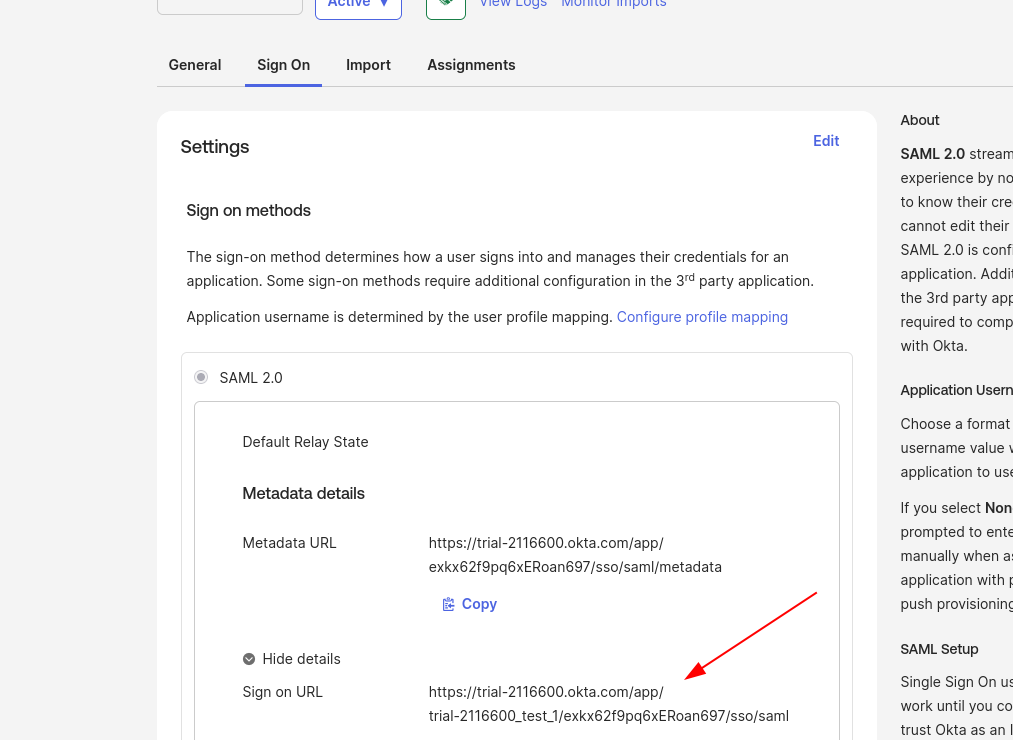The height and width of the screenshot is (740, 1013).
Task: Click the green app logo button near Active
Action: [x=445, y=5]
